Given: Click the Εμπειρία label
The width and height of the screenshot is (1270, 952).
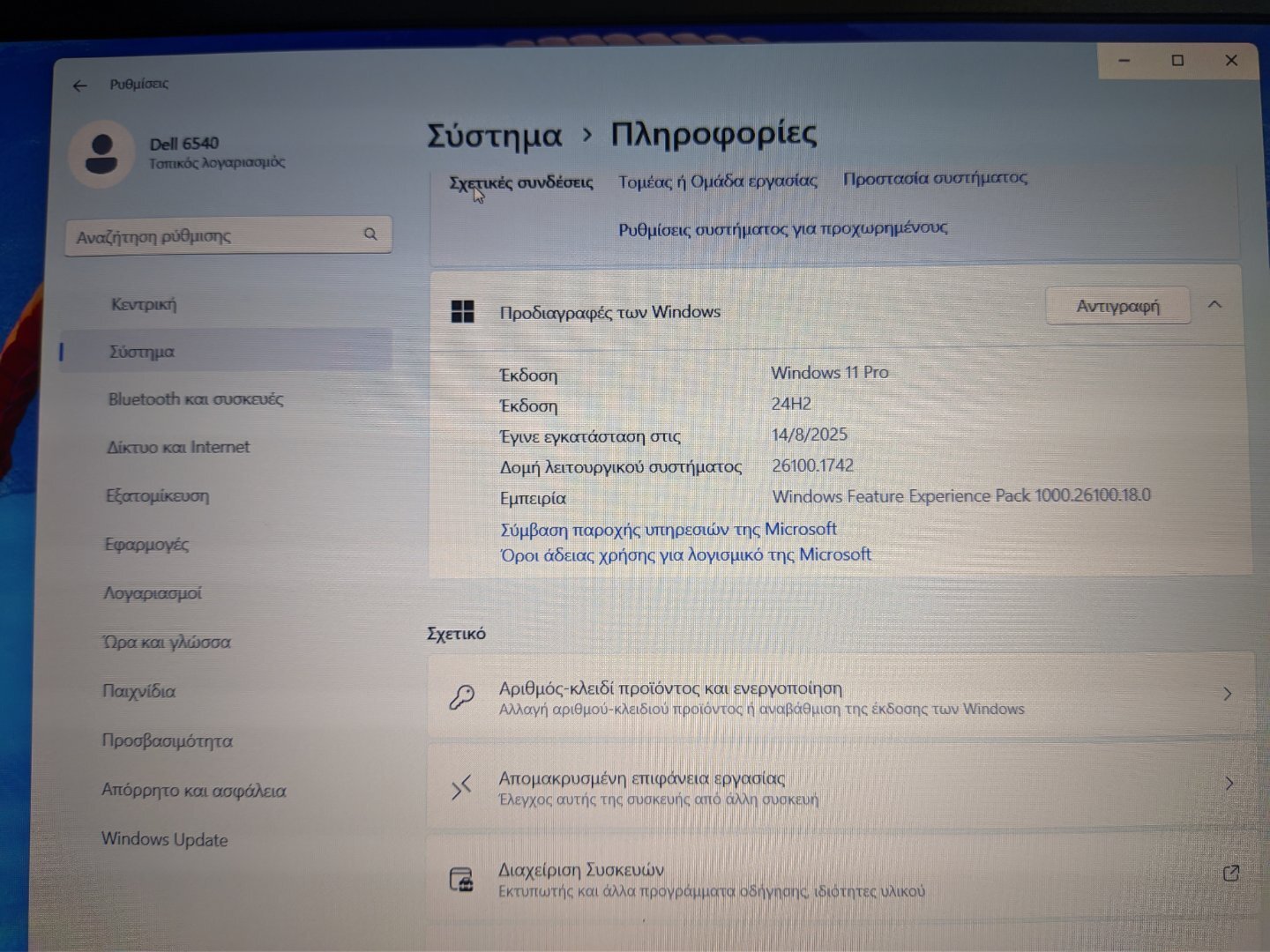Looking at the screenshot, I should (x=533, y=498).
